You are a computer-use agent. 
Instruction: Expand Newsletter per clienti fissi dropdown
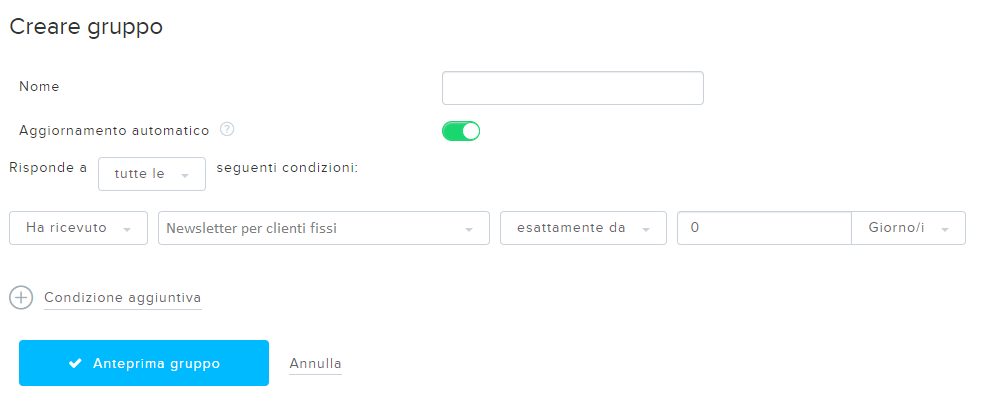[x=324, y=228]
